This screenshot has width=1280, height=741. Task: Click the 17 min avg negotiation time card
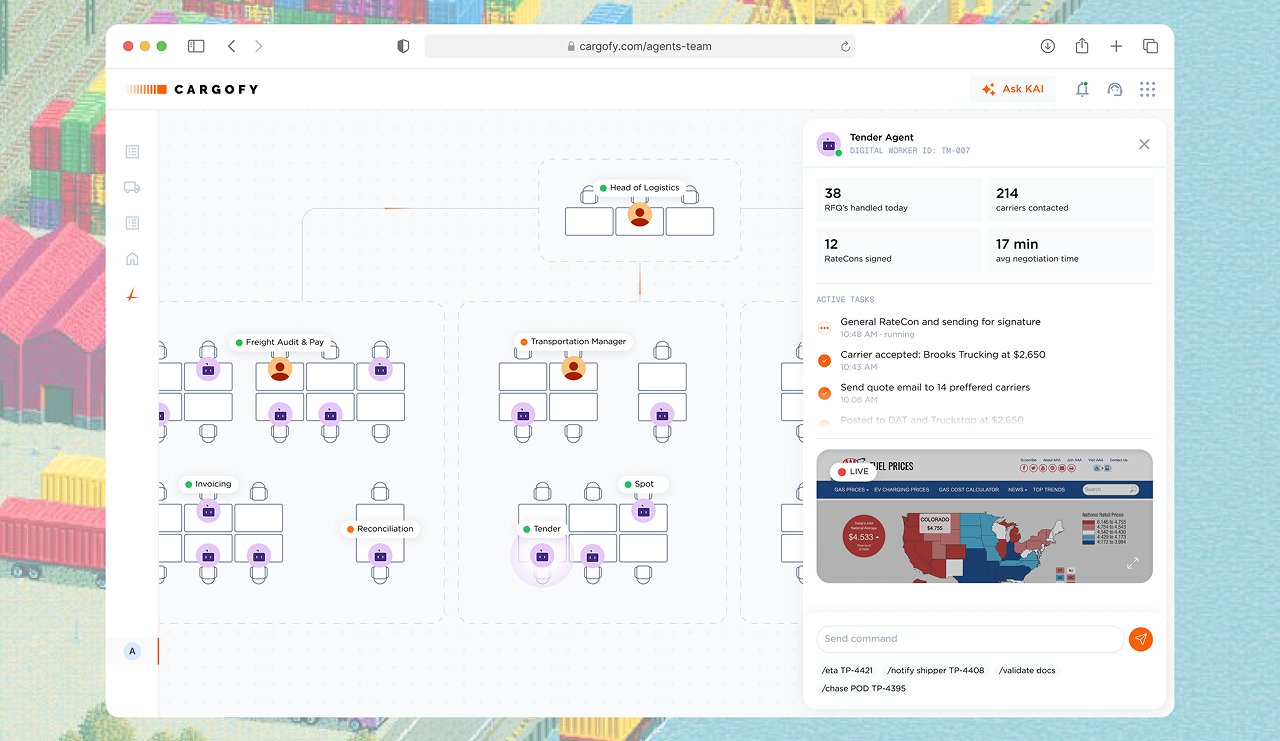click(1070, 251)
